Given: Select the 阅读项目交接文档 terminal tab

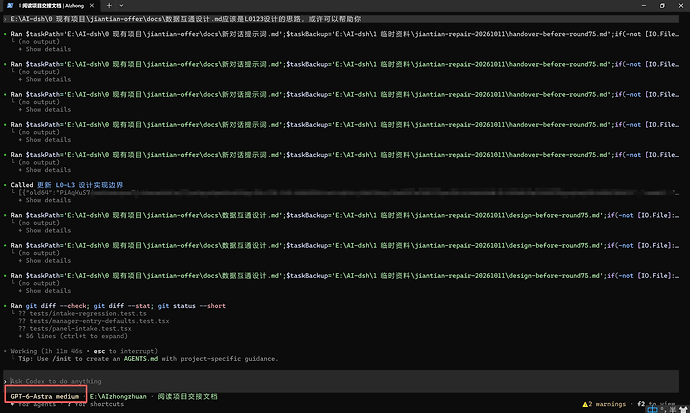Looking at the screenshot, I should (51, 6).
